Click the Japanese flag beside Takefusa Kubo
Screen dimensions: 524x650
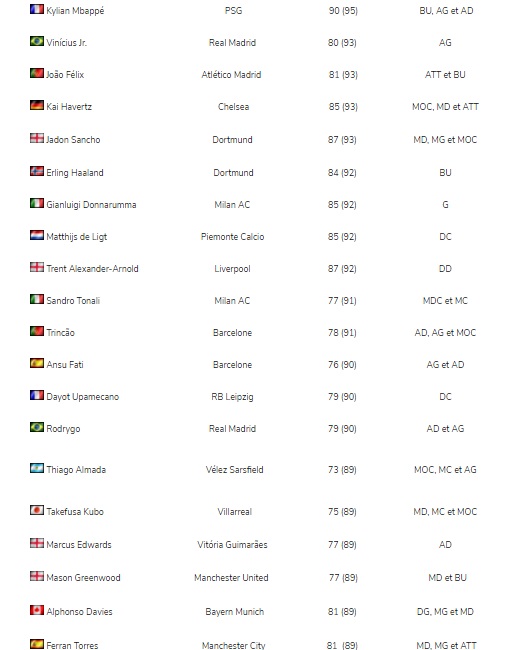[x=37, y=510]
